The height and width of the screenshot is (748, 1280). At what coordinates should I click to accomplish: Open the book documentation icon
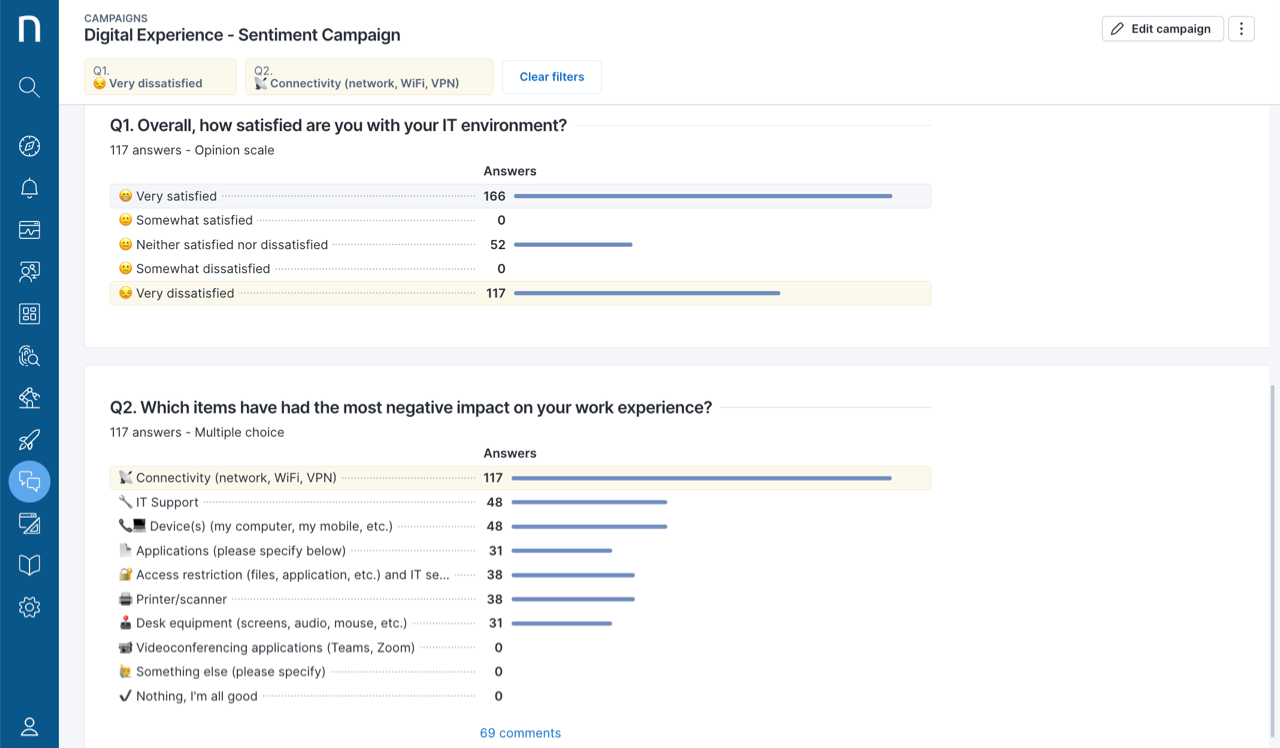(29, 565)
